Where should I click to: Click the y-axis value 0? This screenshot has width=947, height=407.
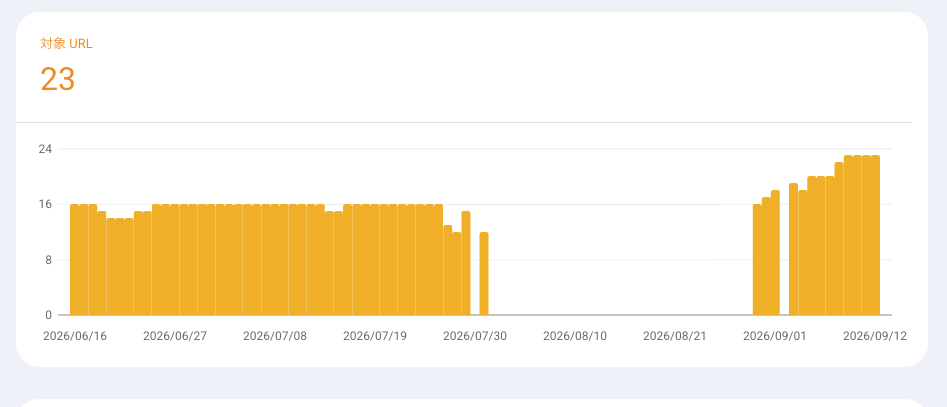[49, 315]
